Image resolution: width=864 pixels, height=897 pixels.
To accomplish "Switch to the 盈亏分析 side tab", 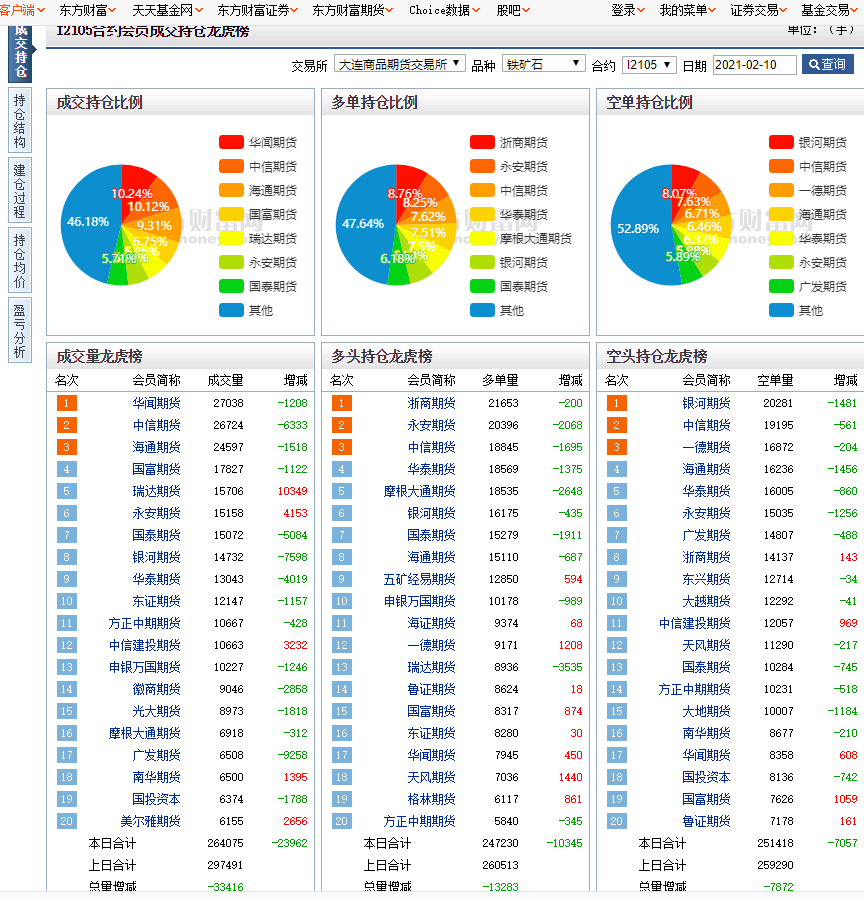I will pyautogui.click(x=20, y=330).
